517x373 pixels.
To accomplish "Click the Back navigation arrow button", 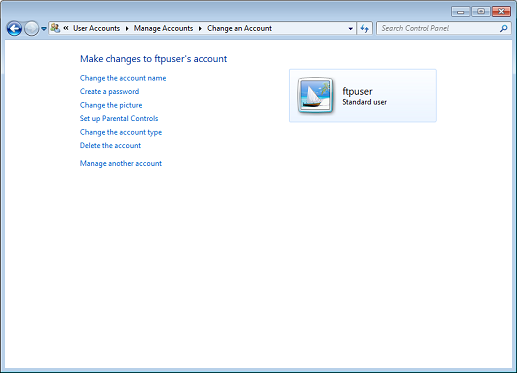I will (14, 29).
